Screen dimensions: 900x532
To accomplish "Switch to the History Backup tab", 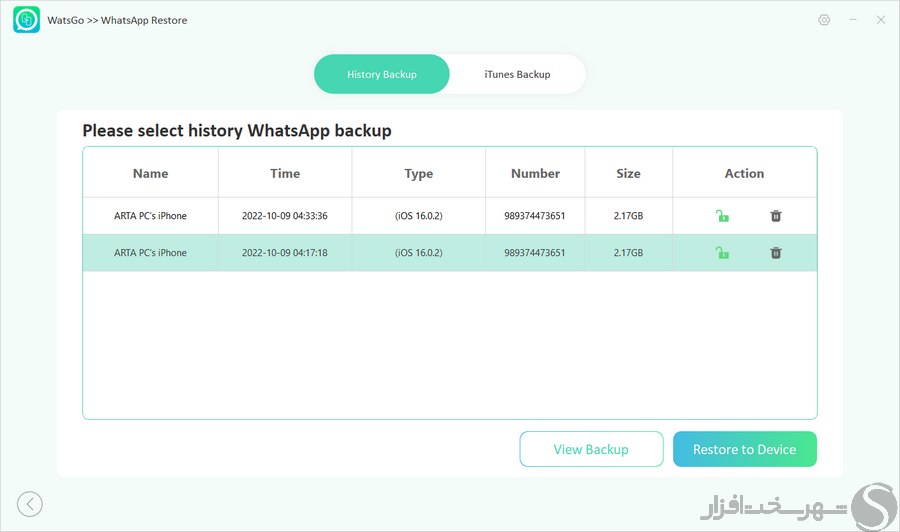I will pyautogui.click(x=382, y=74).
